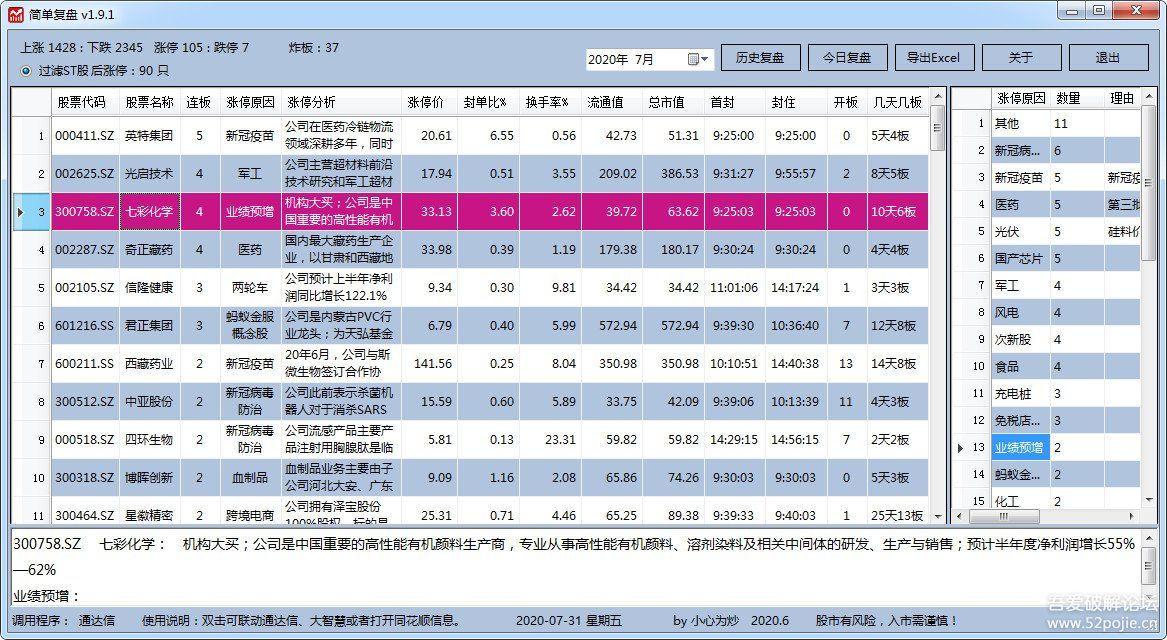
Task: Click the 导出Excel button
Action: click(x=934, y=58)
